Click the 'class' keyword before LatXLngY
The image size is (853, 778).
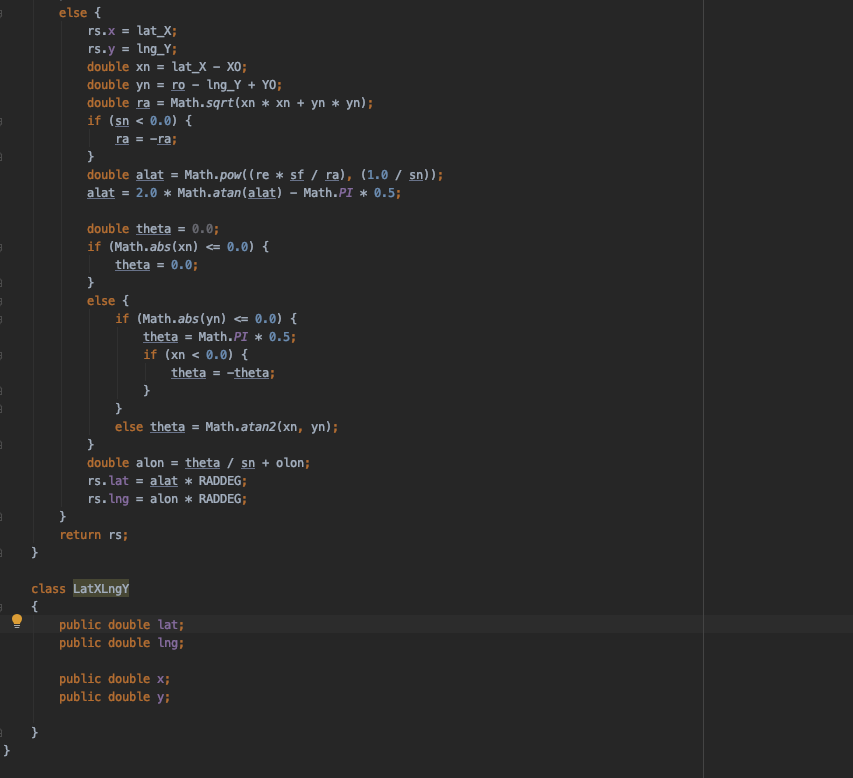[48, 589]
